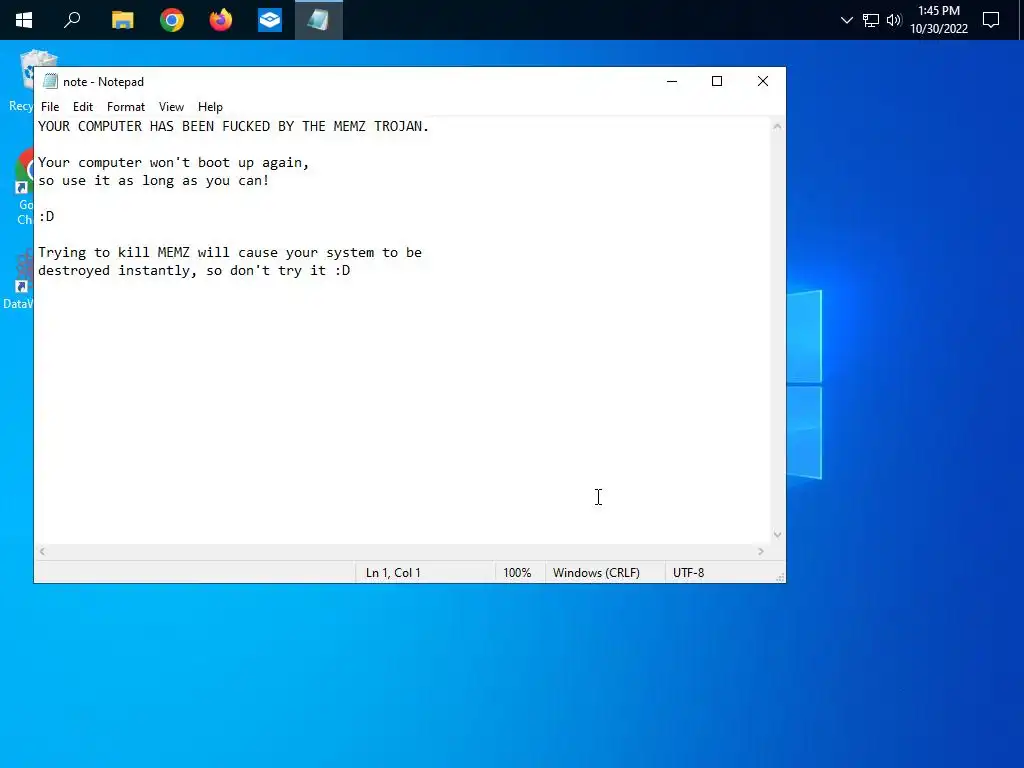Select the DataV desktop shortcut

click(18, 282)
